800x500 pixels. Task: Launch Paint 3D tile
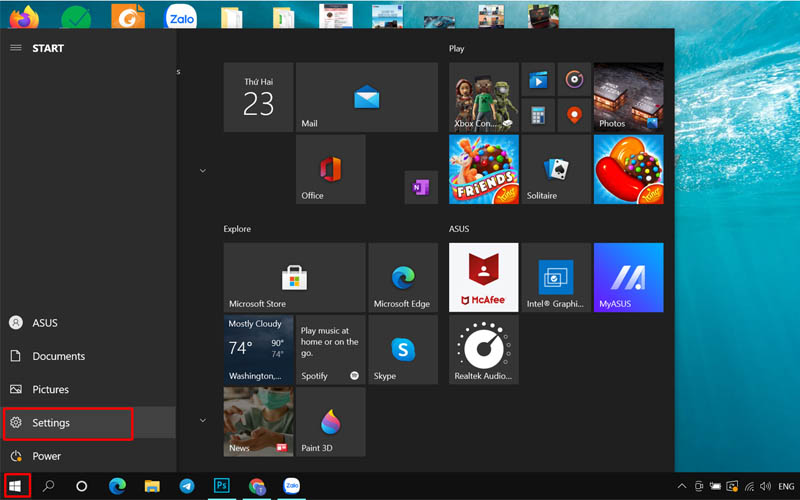[331, 422]
